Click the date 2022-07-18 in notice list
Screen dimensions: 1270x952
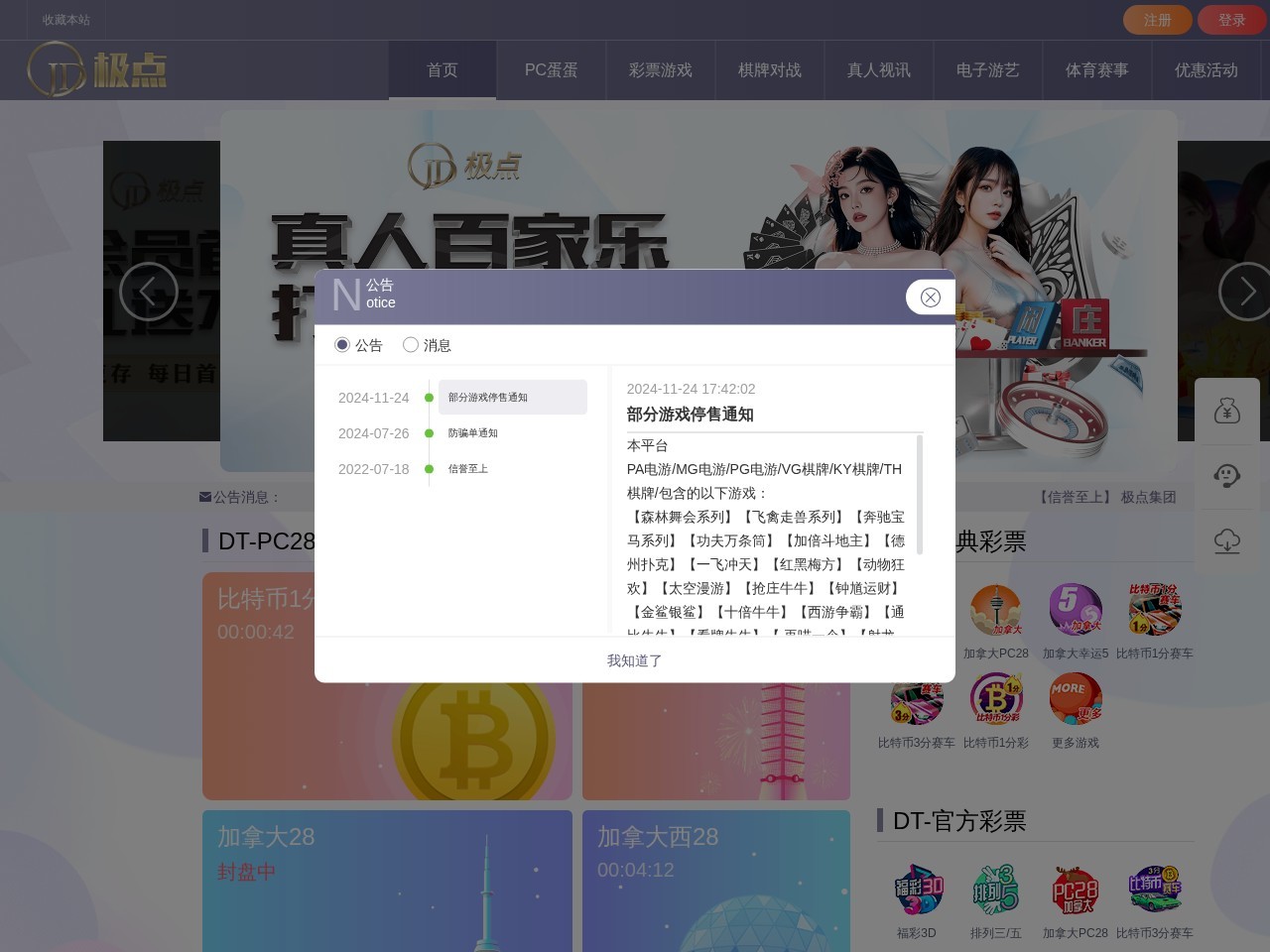(373, 469)
